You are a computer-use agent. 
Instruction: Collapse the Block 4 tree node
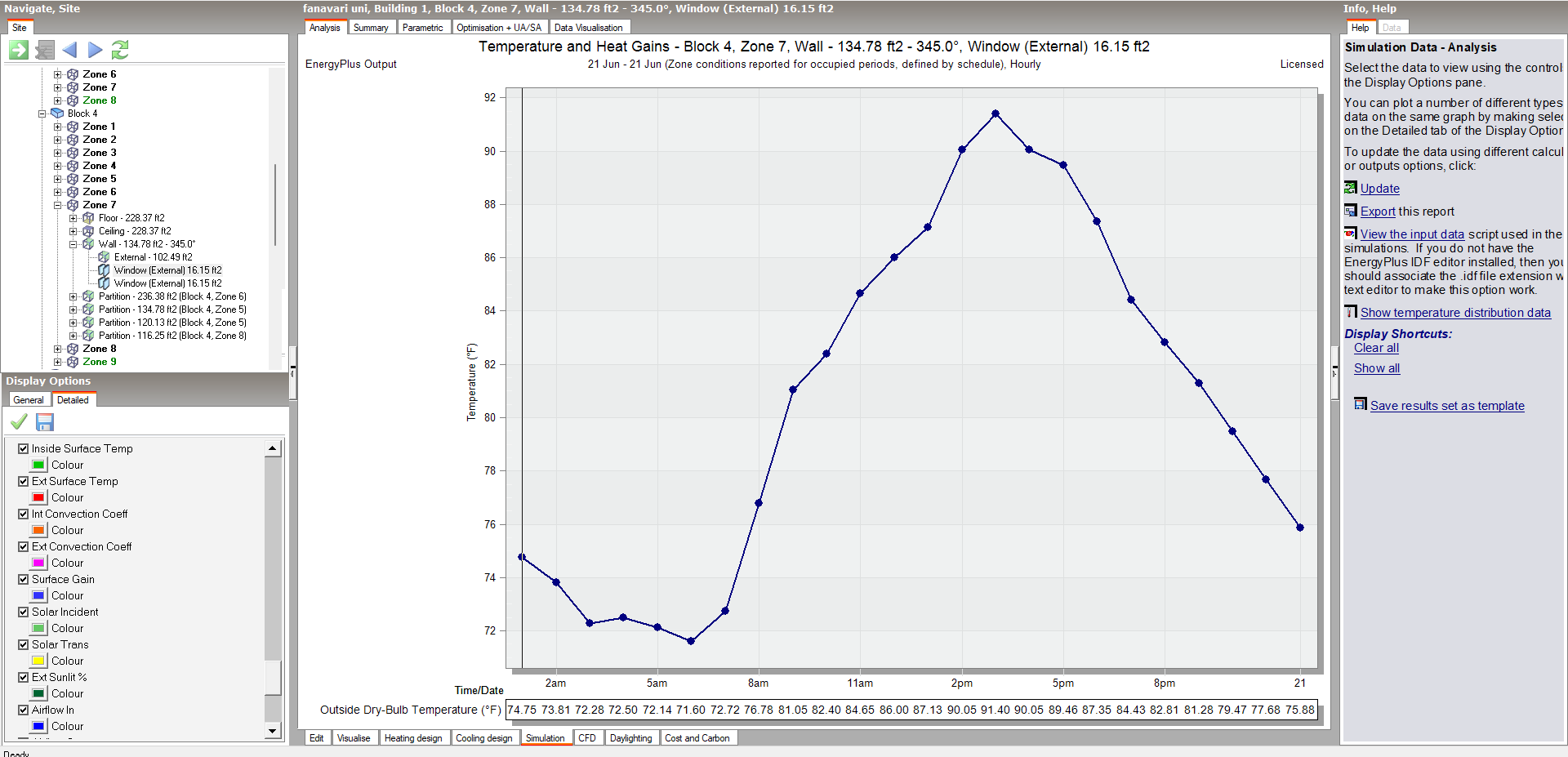click(x=42, y=114)
